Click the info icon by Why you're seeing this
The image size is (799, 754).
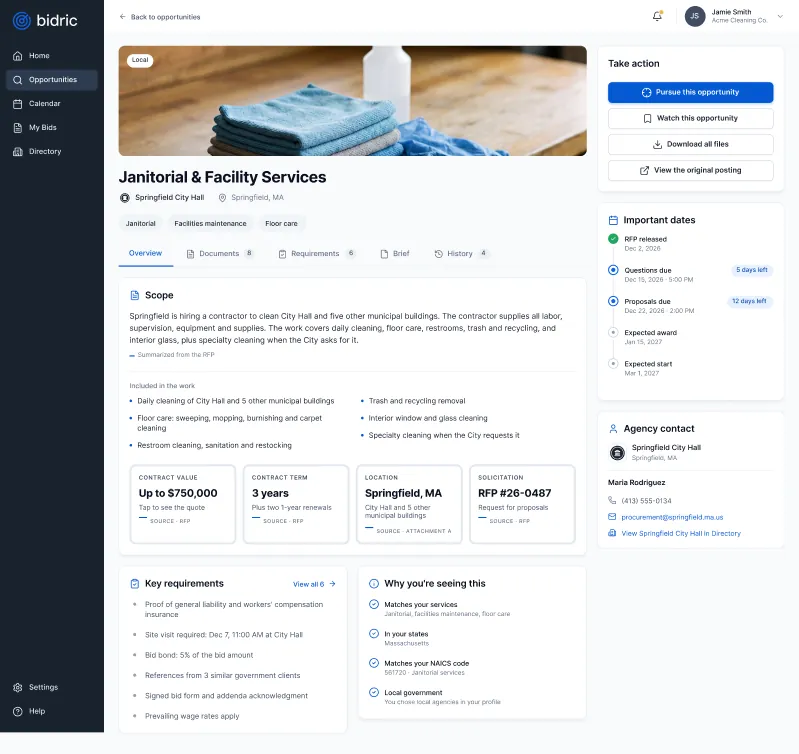374,584
